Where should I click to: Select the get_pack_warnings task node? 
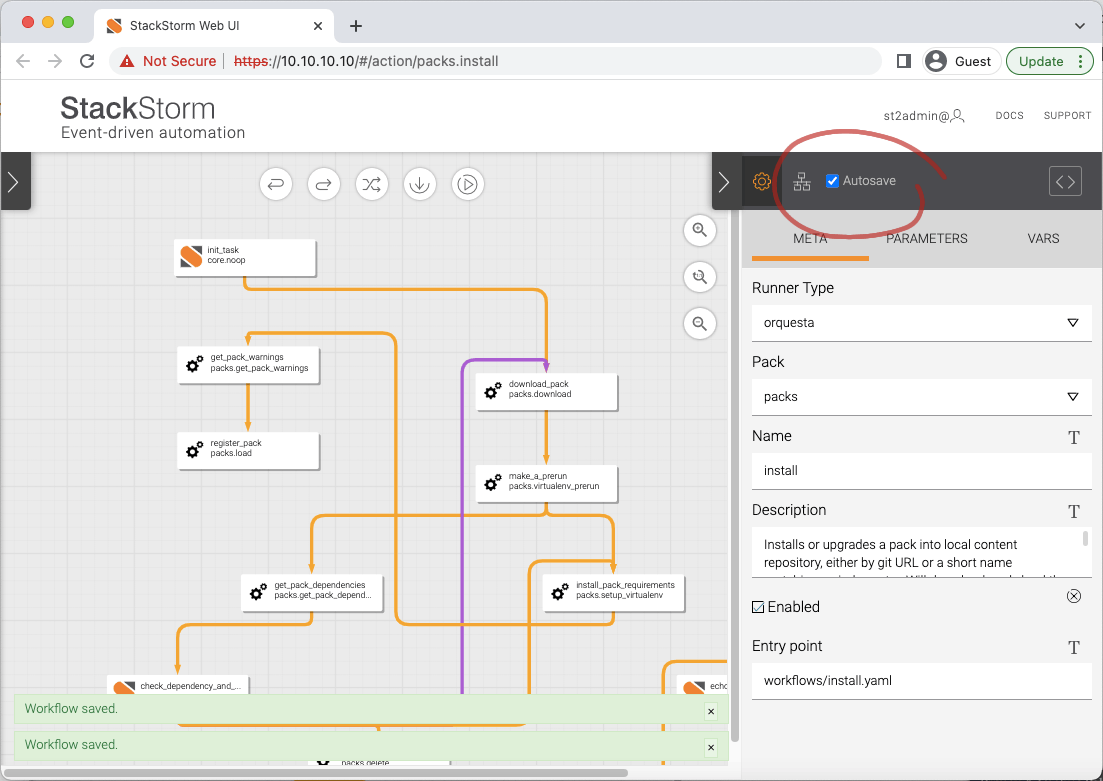(x=248, y=364)
